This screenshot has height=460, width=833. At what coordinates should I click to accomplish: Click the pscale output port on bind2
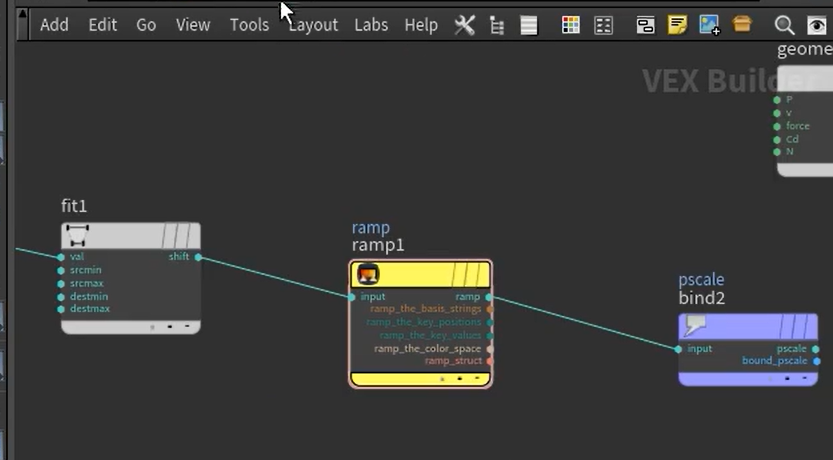coord(815,349)
